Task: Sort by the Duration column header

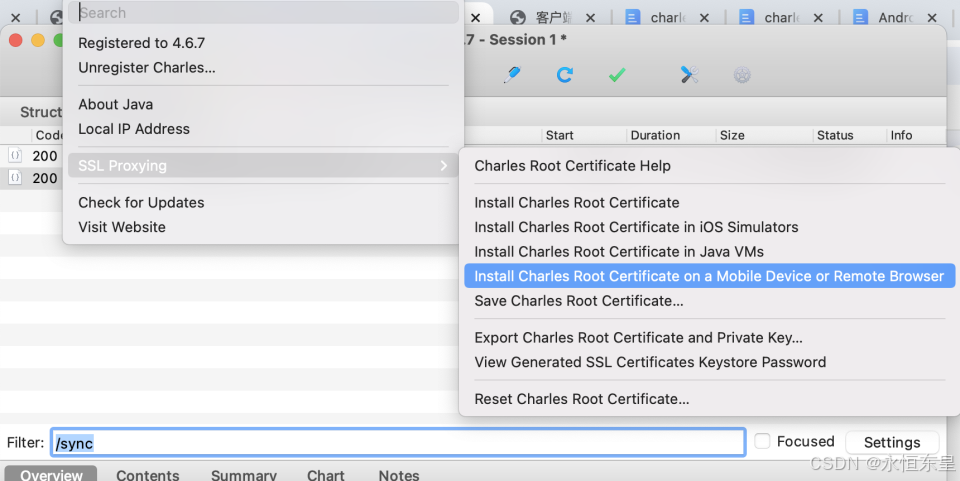Action: point(655,135)
